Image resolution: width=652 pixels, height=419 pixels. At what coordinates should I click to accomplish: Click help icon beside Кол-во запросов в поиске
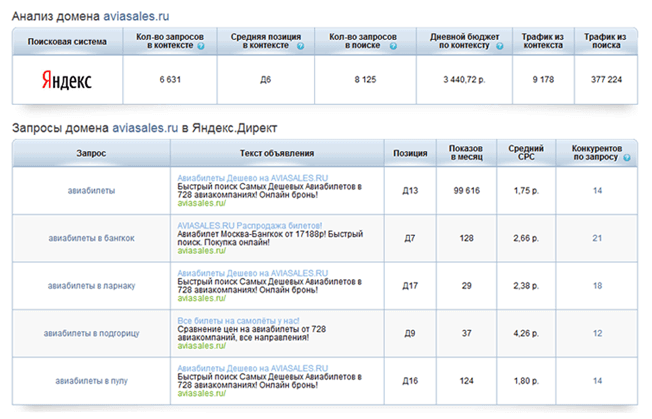click(x=393, y=46)
